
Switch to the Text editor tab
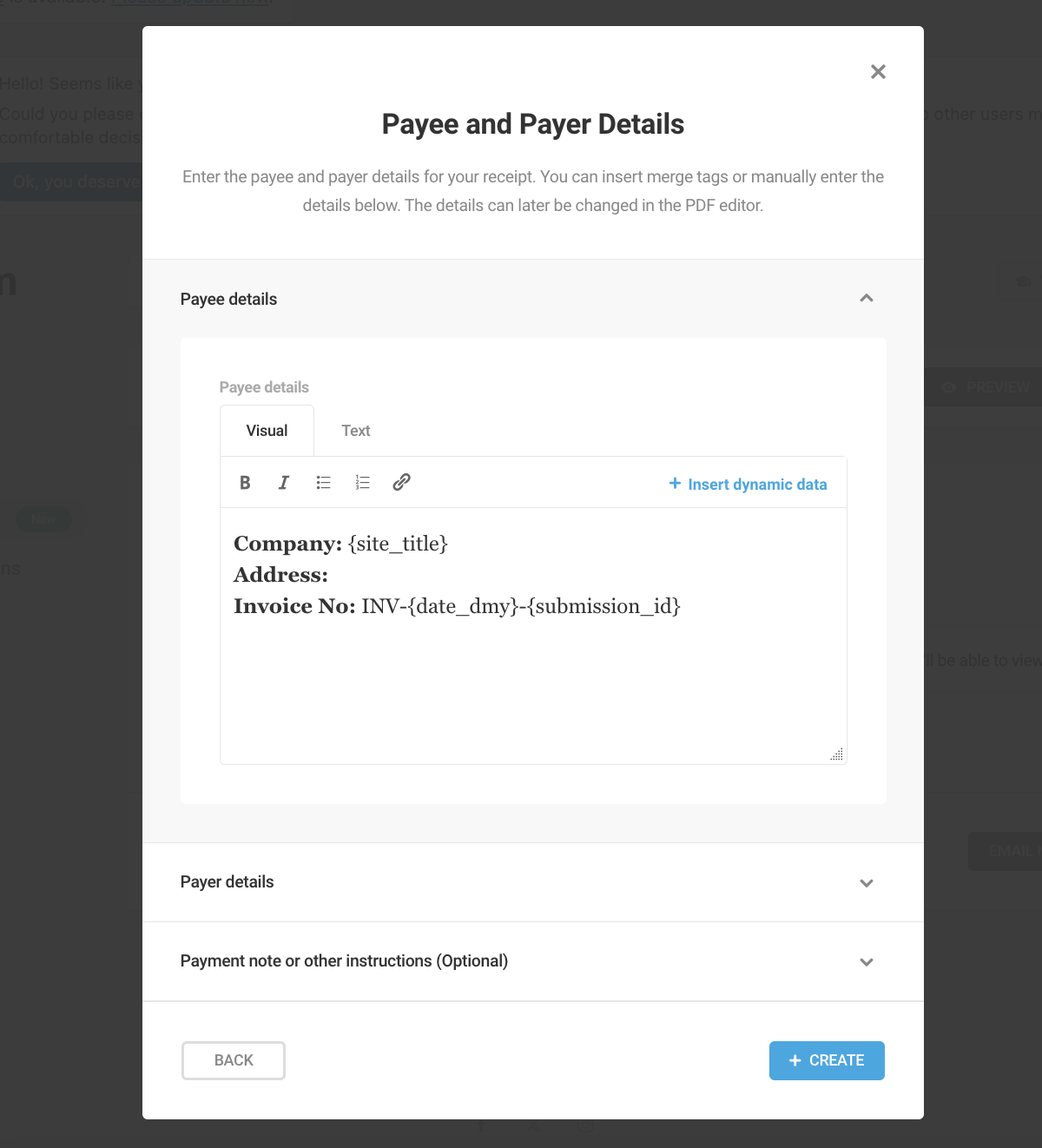355,430
